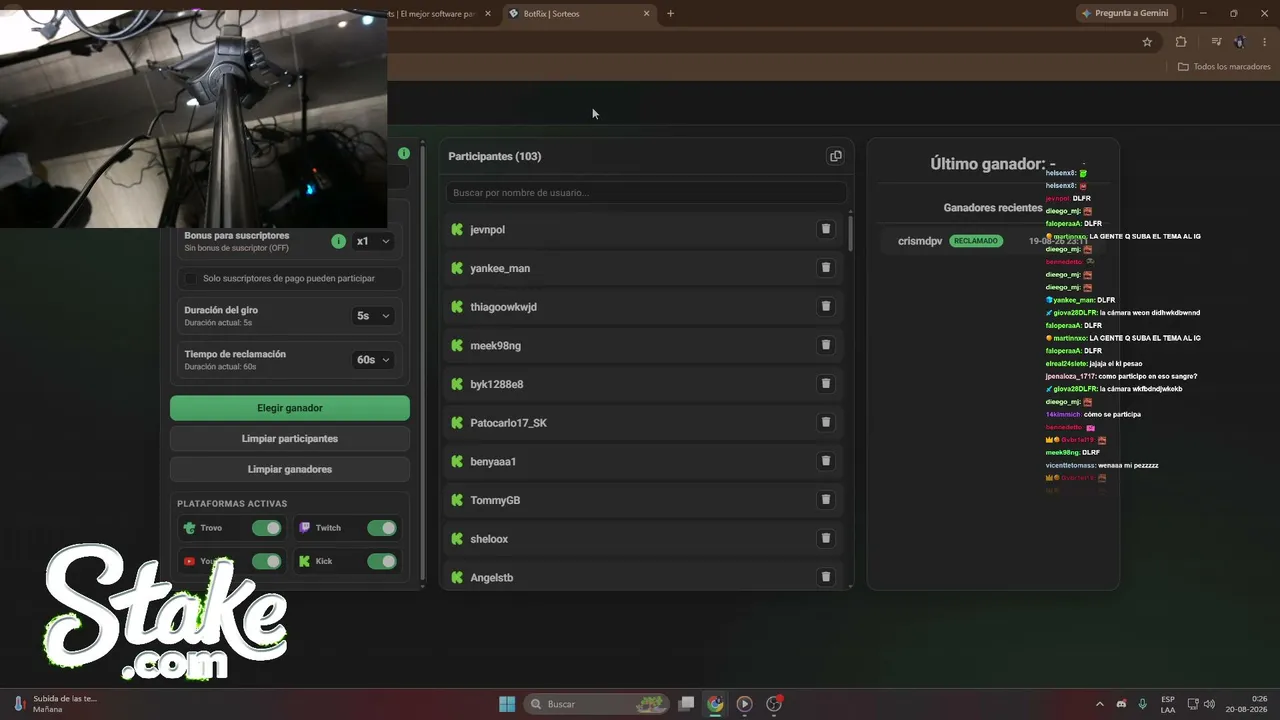Click the green info icon above settings
The image size is (1280, 720).
[404, 153]
